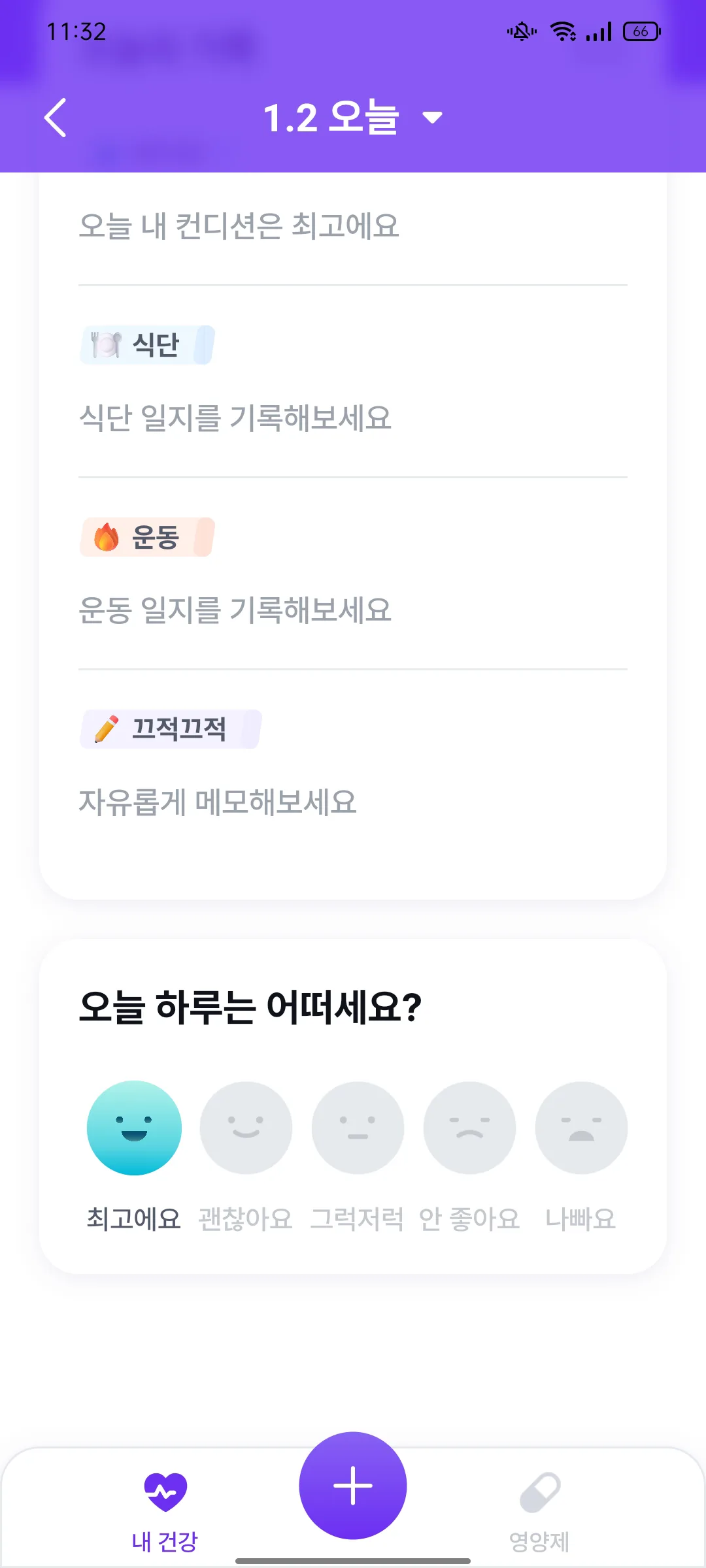Select the 그럭저럭 neutral face
The width and height of the screenshot is (706, 1568).
358,1128
